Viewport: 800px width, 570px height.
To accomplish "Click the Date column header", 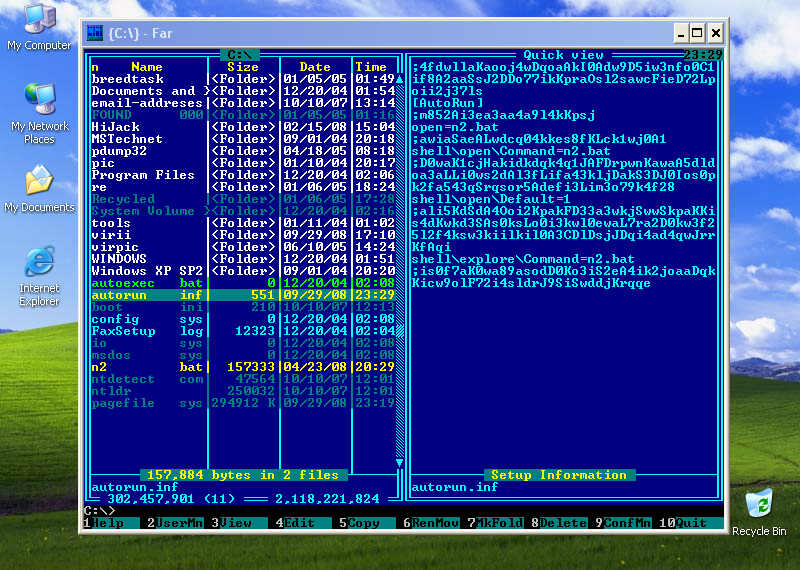I will (x=315, y=67).
